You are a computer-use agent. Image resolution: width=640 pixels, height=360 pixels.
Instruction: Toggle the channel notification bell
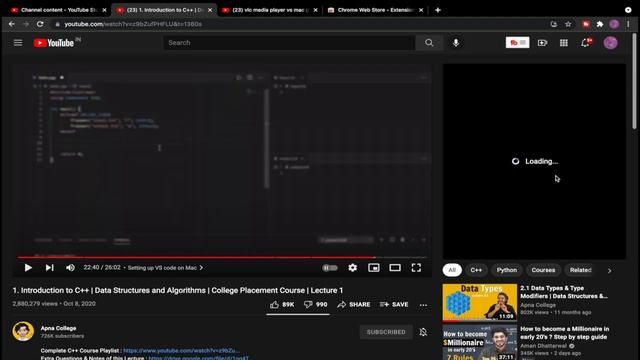pyautogui.click(x=423, y=332)
